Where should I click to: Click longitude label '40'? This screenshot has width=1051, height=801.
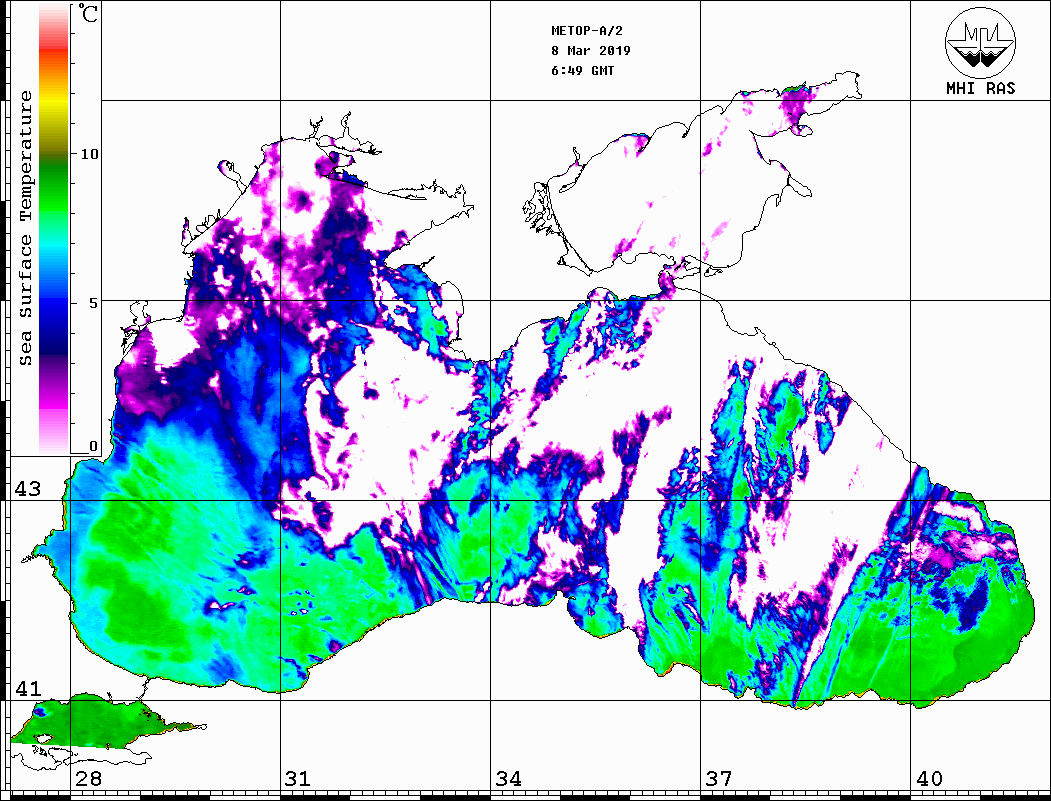(929, 779)
